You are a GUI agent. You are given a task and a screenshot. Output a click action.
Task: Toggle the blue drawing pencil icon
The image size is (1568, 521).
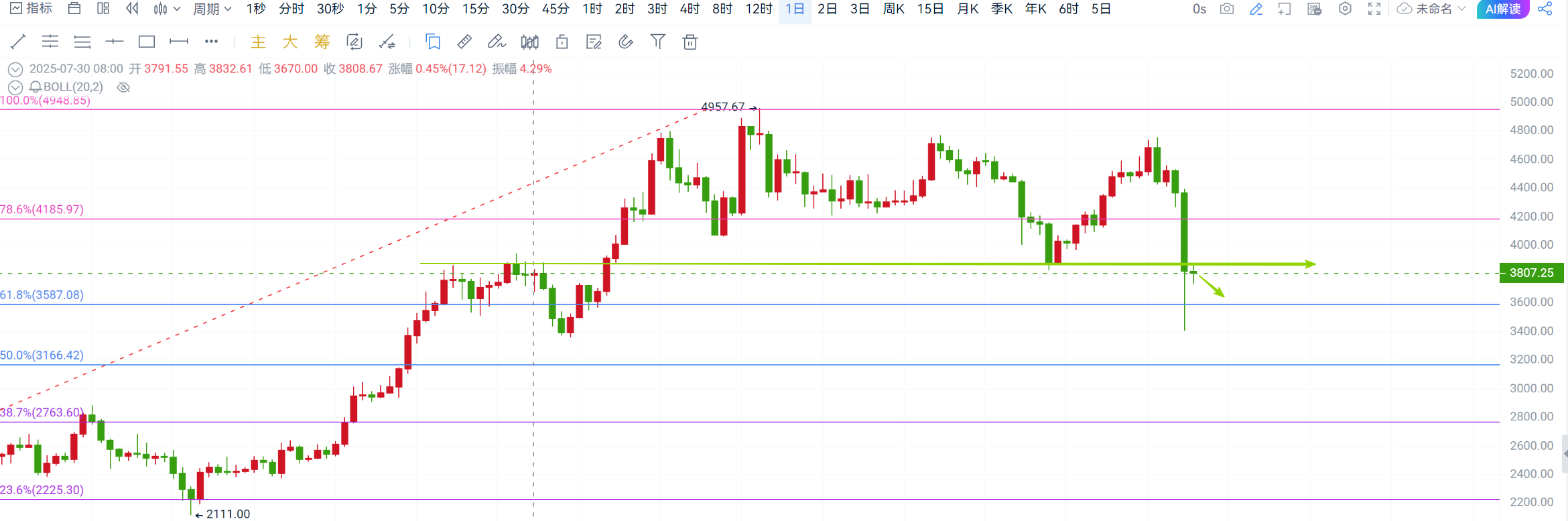(1256, 9)
